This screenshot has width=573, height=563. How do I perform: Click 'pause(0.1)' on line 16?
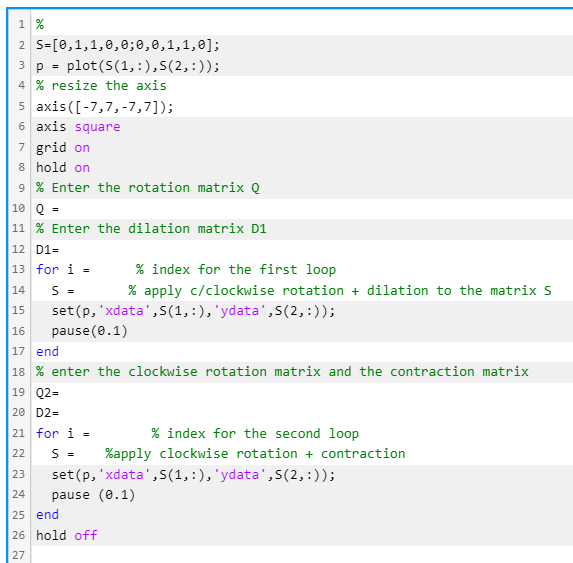tap(90, 331)
